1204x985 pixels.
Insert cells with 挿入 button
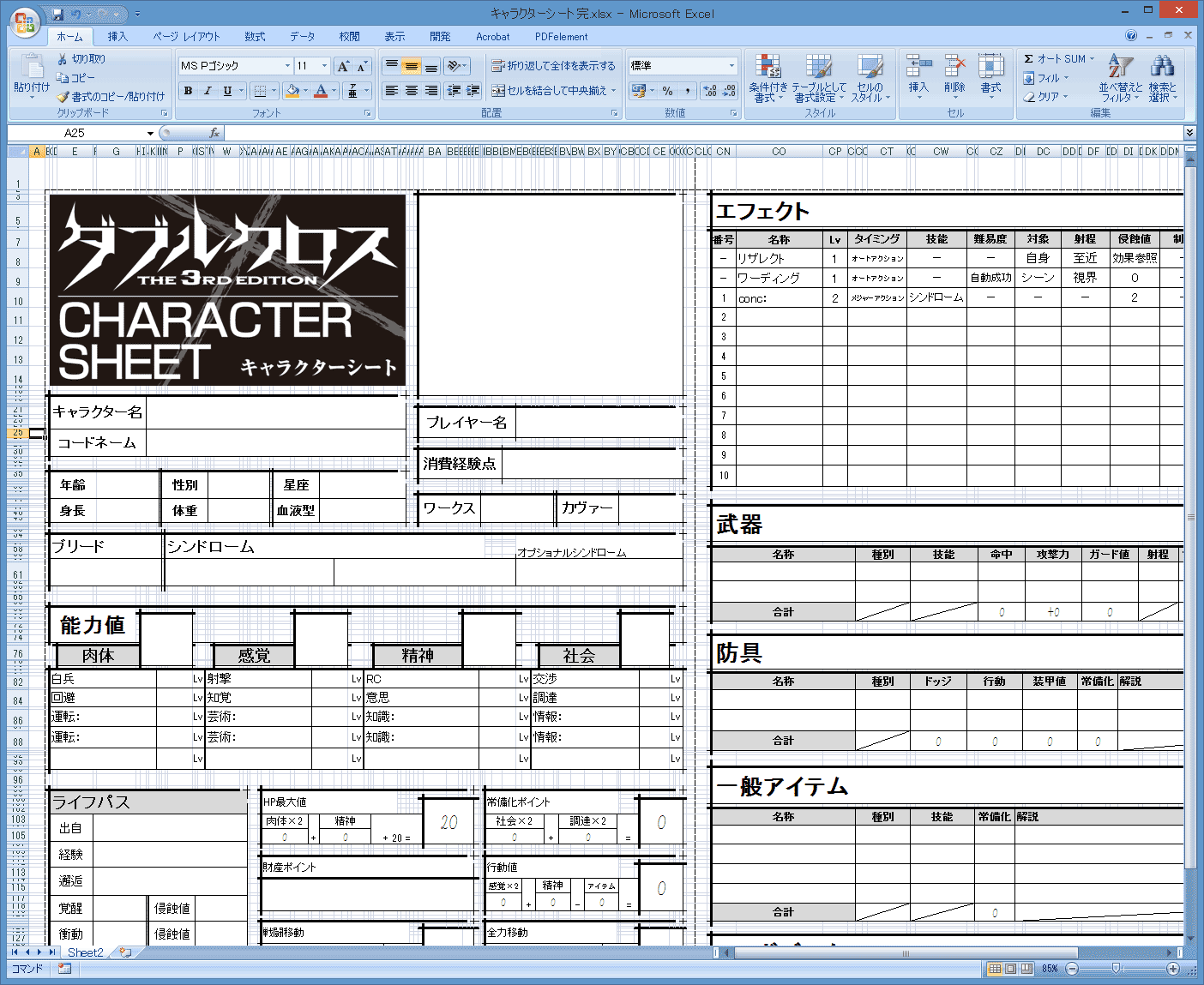(918, 76)
